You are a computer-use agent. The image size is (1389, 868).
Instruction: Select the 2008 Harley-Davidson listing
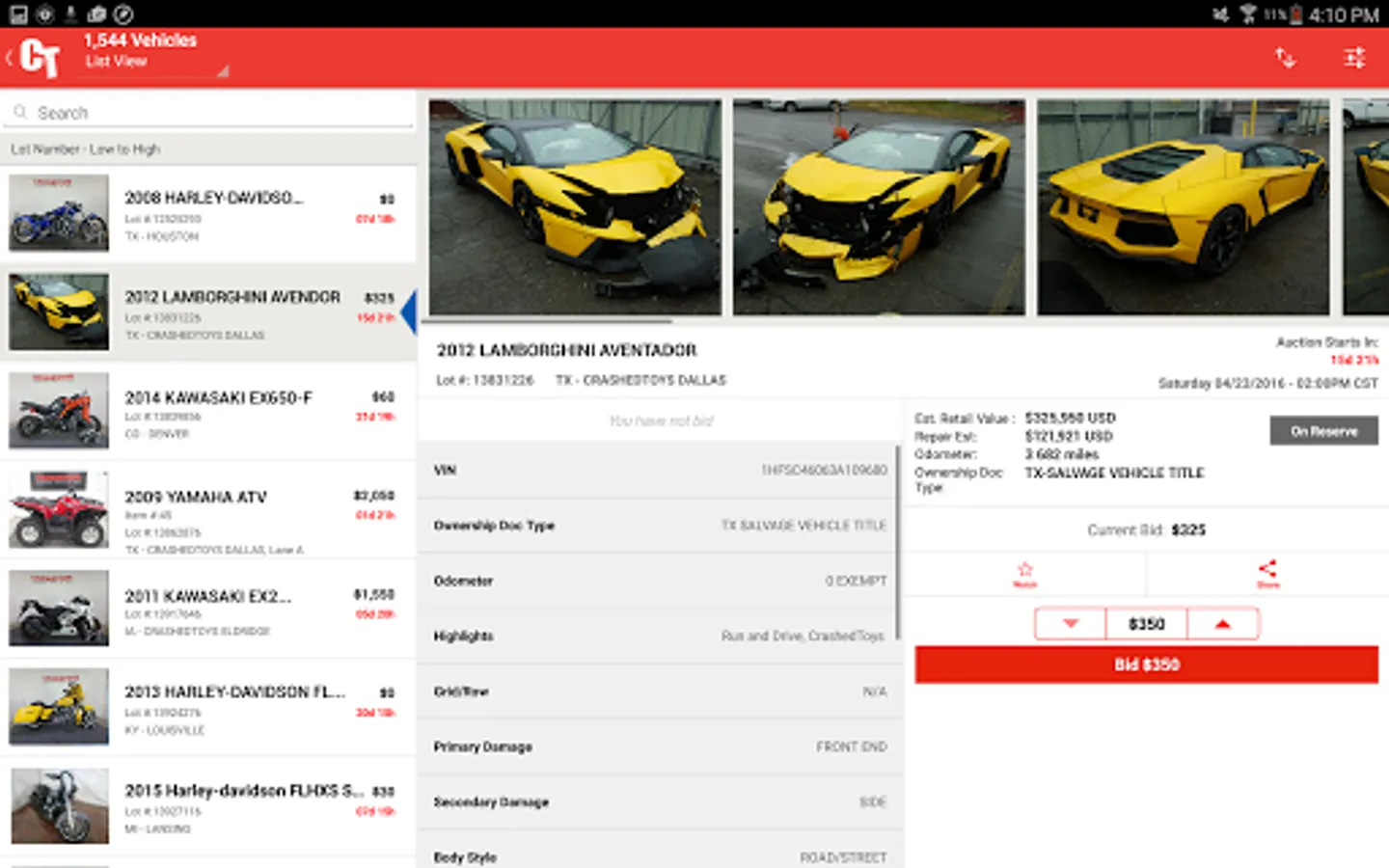tap(208, 213)
